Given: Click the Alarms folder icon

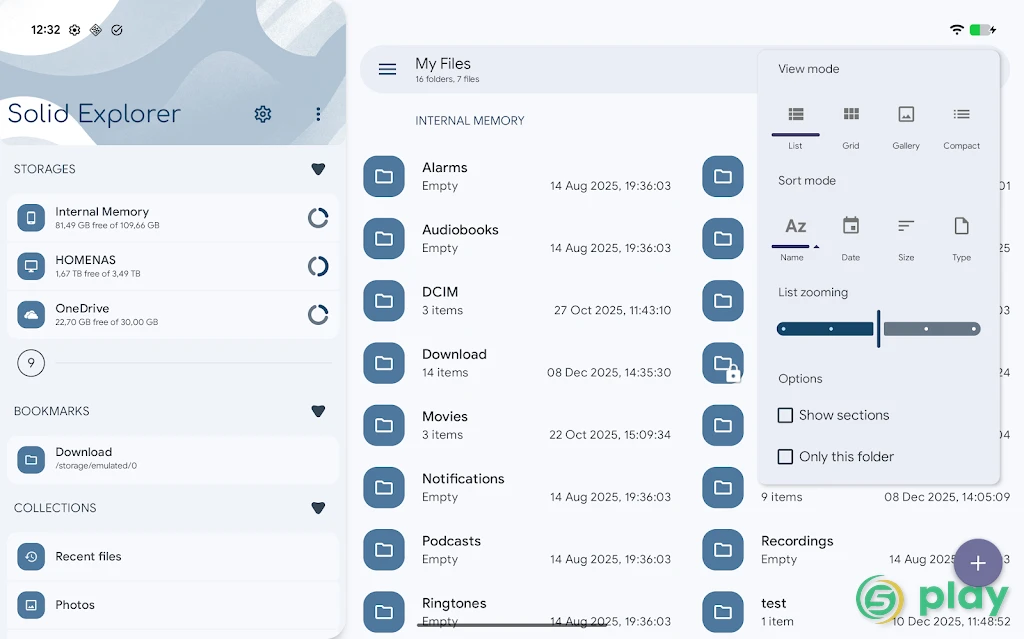Looking at the screenshot, I should (x=384, y=176).
